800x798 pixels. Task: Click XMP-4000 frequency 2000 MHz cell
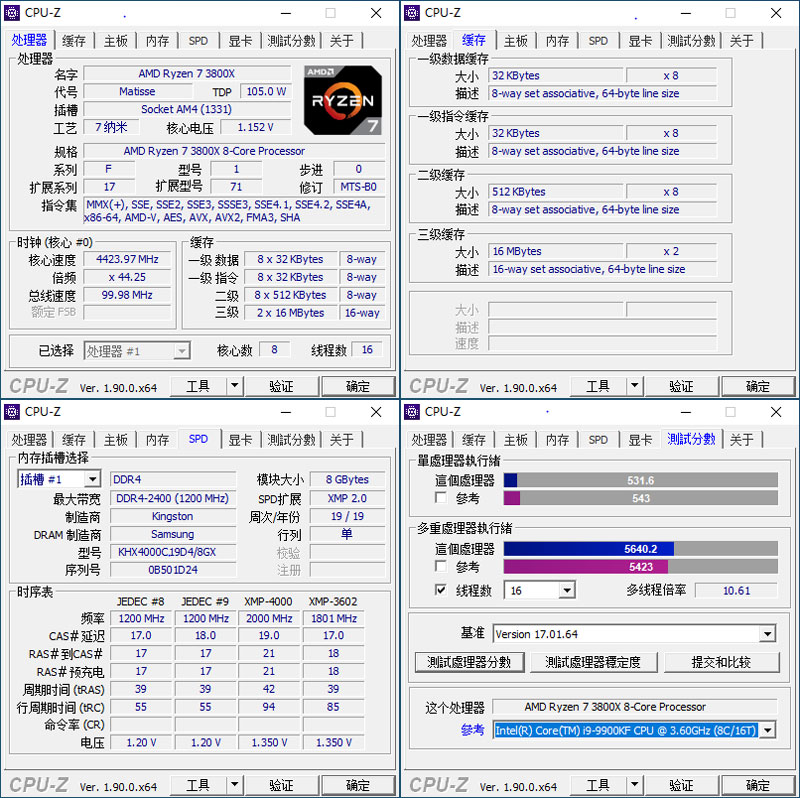(269, 618)
